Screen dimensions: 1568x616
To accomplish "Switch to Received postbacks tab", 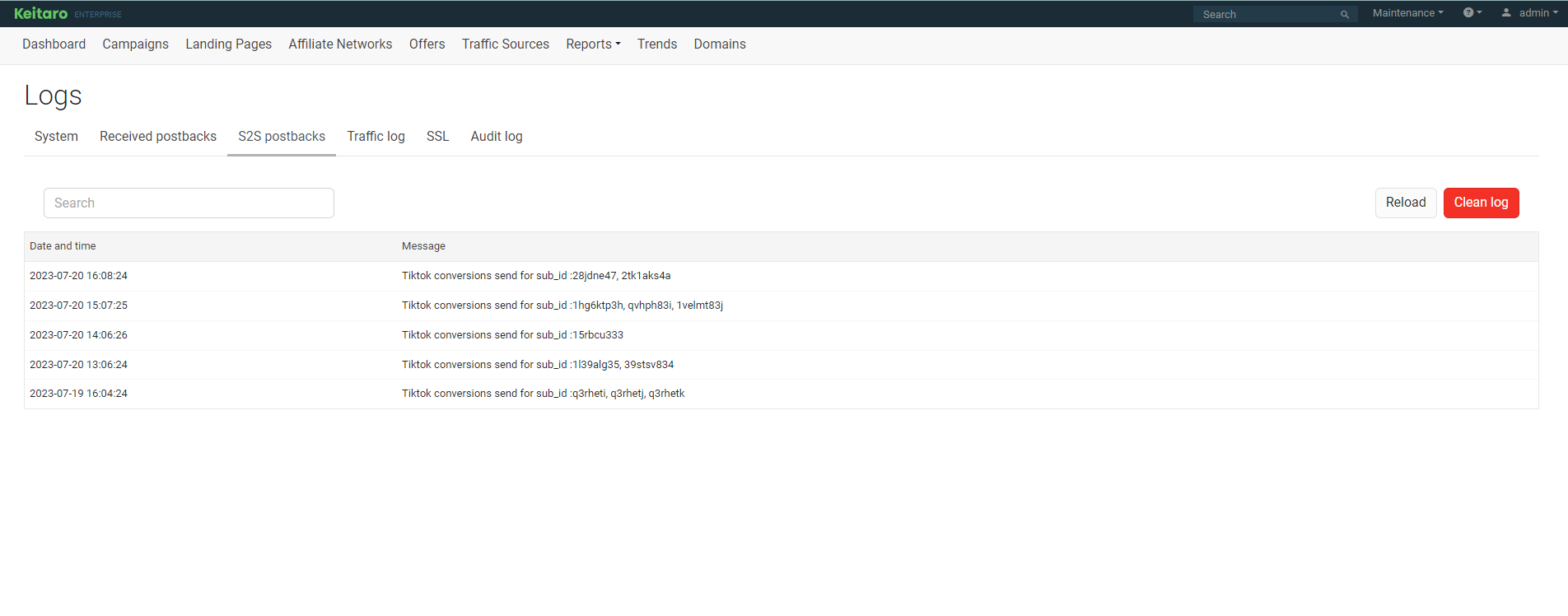I will point(158,137).
